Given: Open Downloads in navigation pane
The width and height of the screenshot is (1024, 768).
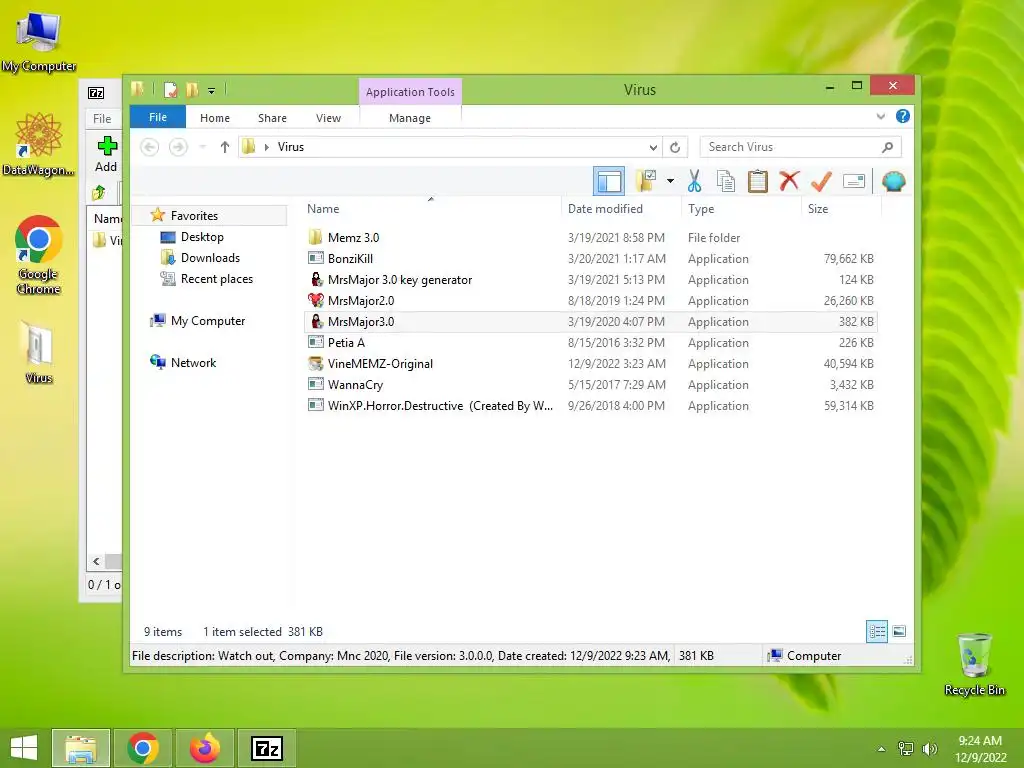Looking at the screenshot, I should pos(210,257).
